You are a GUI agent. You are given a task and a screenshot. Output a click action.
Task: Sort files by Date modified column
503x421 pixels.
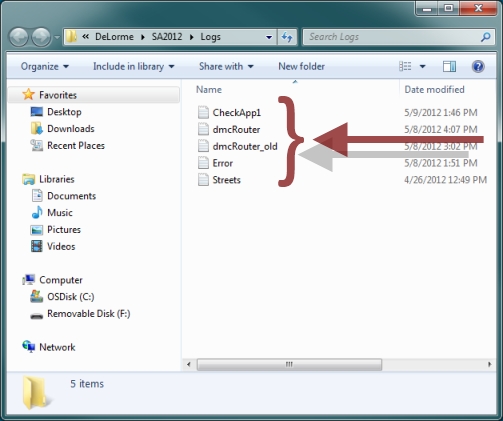(434, 90)
